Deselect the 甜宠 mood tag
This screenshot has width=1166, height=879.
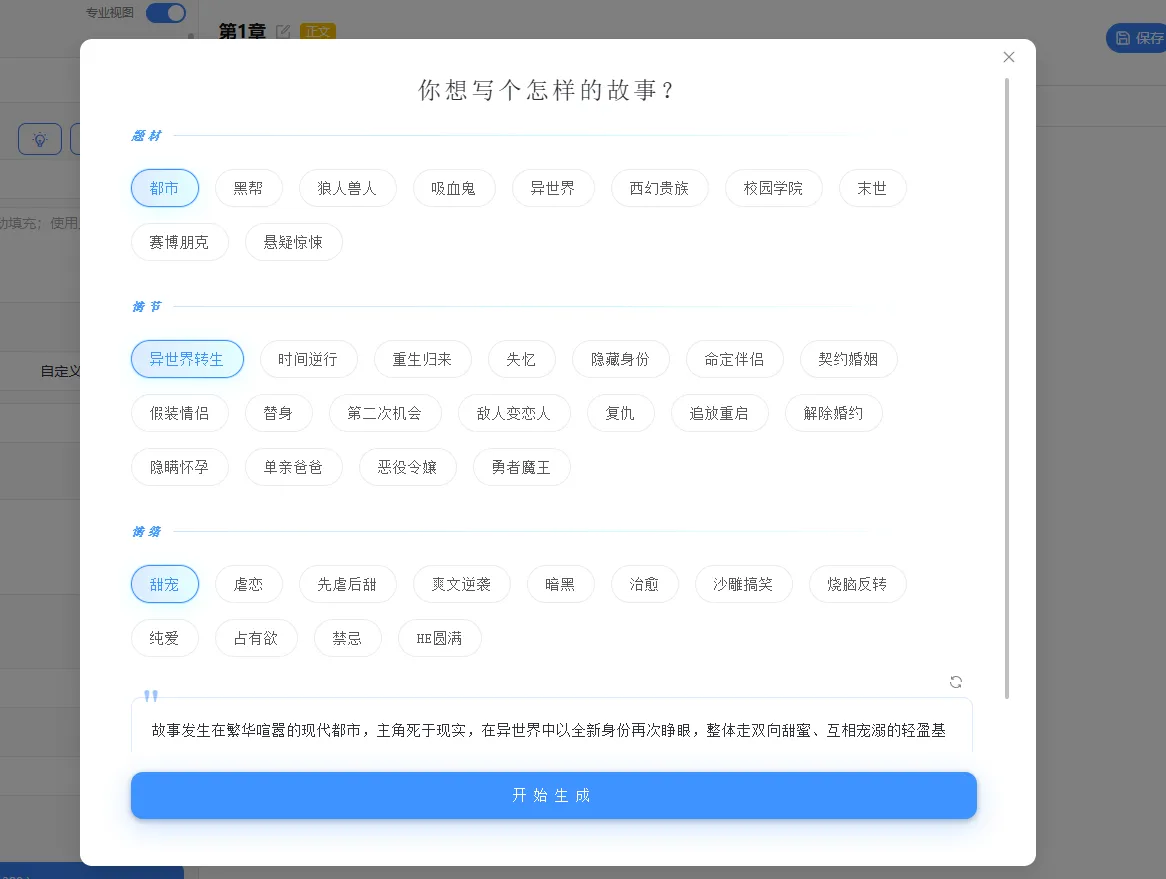coord(164,584)
